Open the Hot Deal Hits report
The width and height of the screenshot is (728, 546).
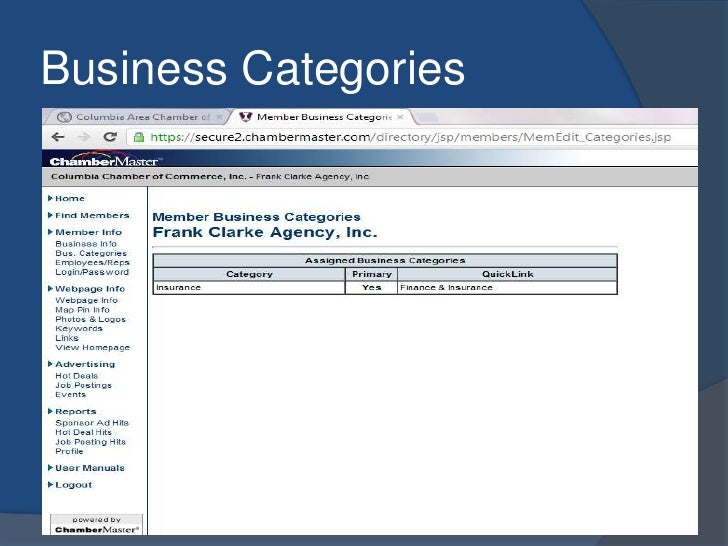pos(84,432)
